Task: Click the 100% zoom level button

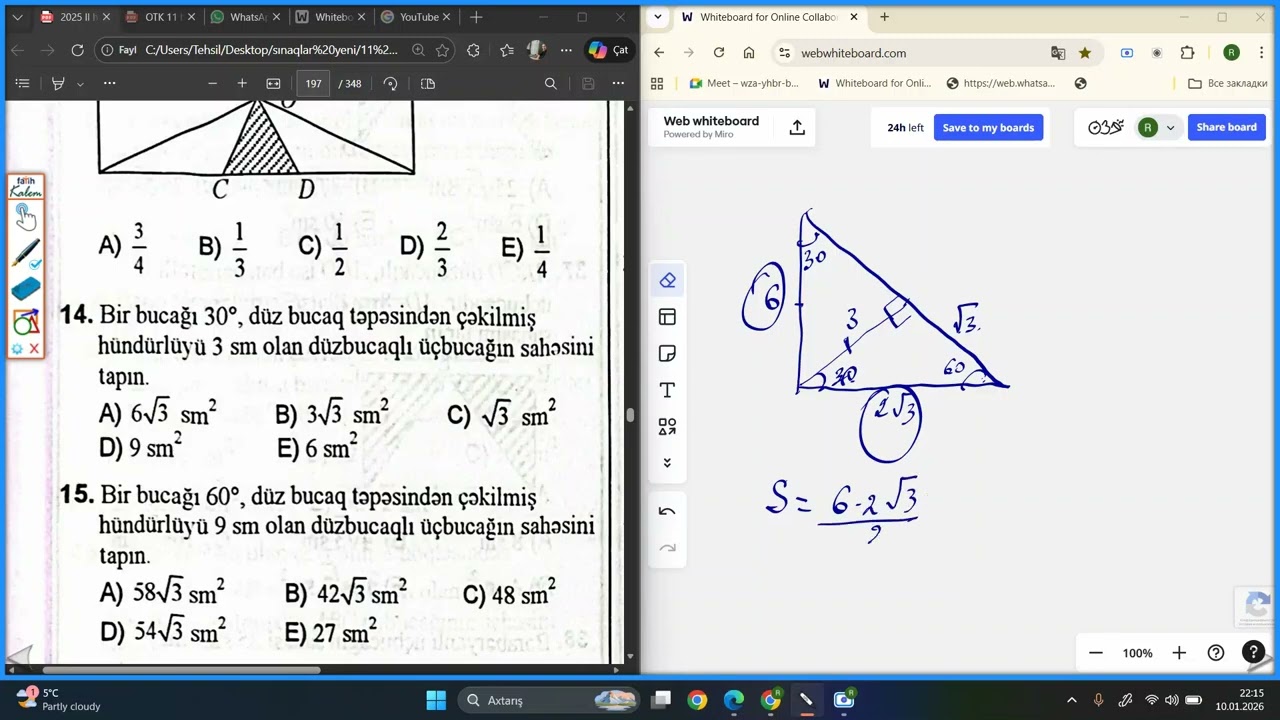Action: coord(1137,653)
